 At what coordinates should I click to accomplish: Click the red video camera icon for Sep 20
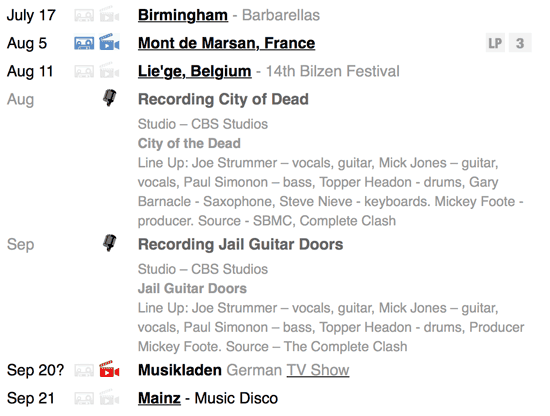[109, 369]
